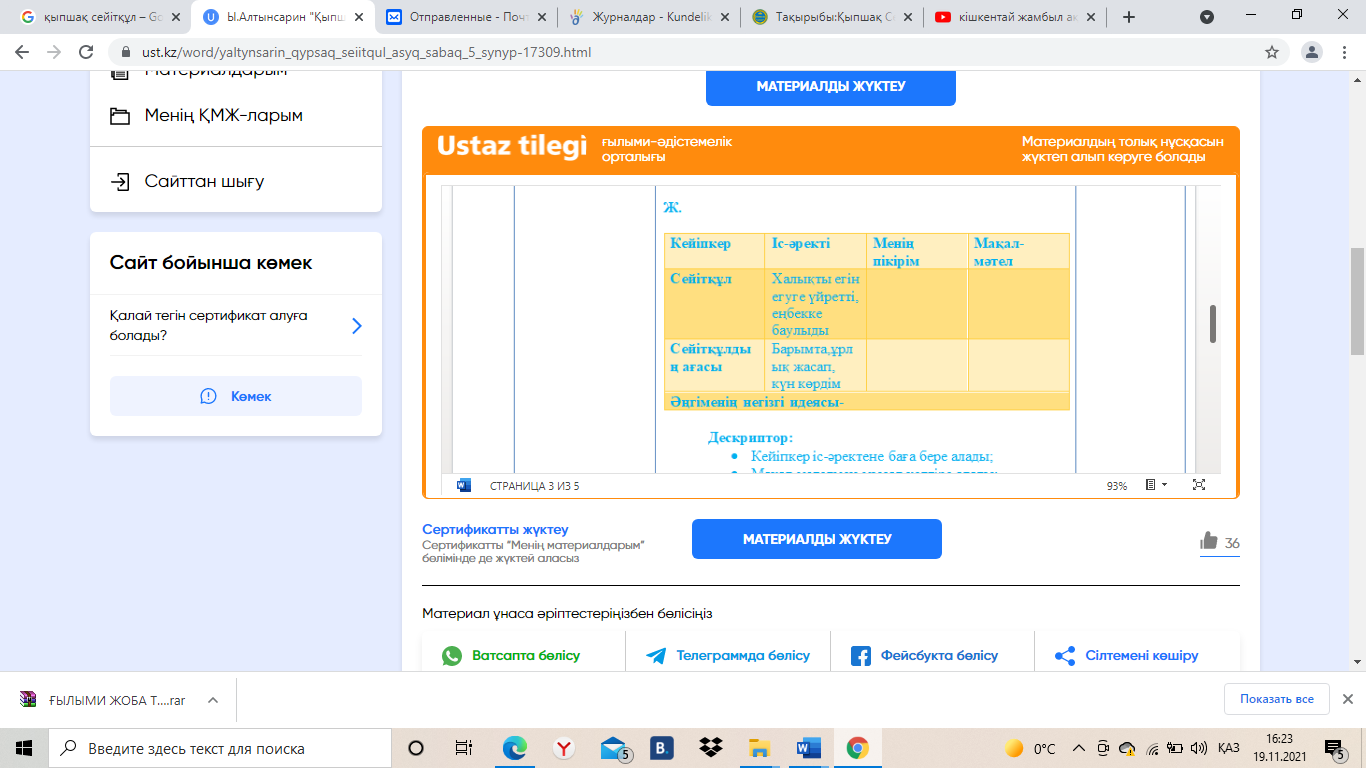Switch to the Отправленные mail tab
Image resolution: width=1366 pixels, height=768 pixels.
pyautogui.click(x=465, y=17)
